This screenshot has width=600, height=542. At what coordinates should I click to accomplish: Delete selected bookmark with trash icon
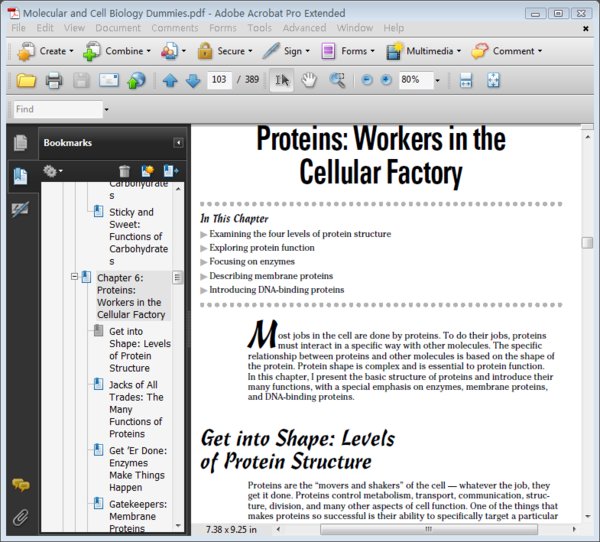click(125, 172)
